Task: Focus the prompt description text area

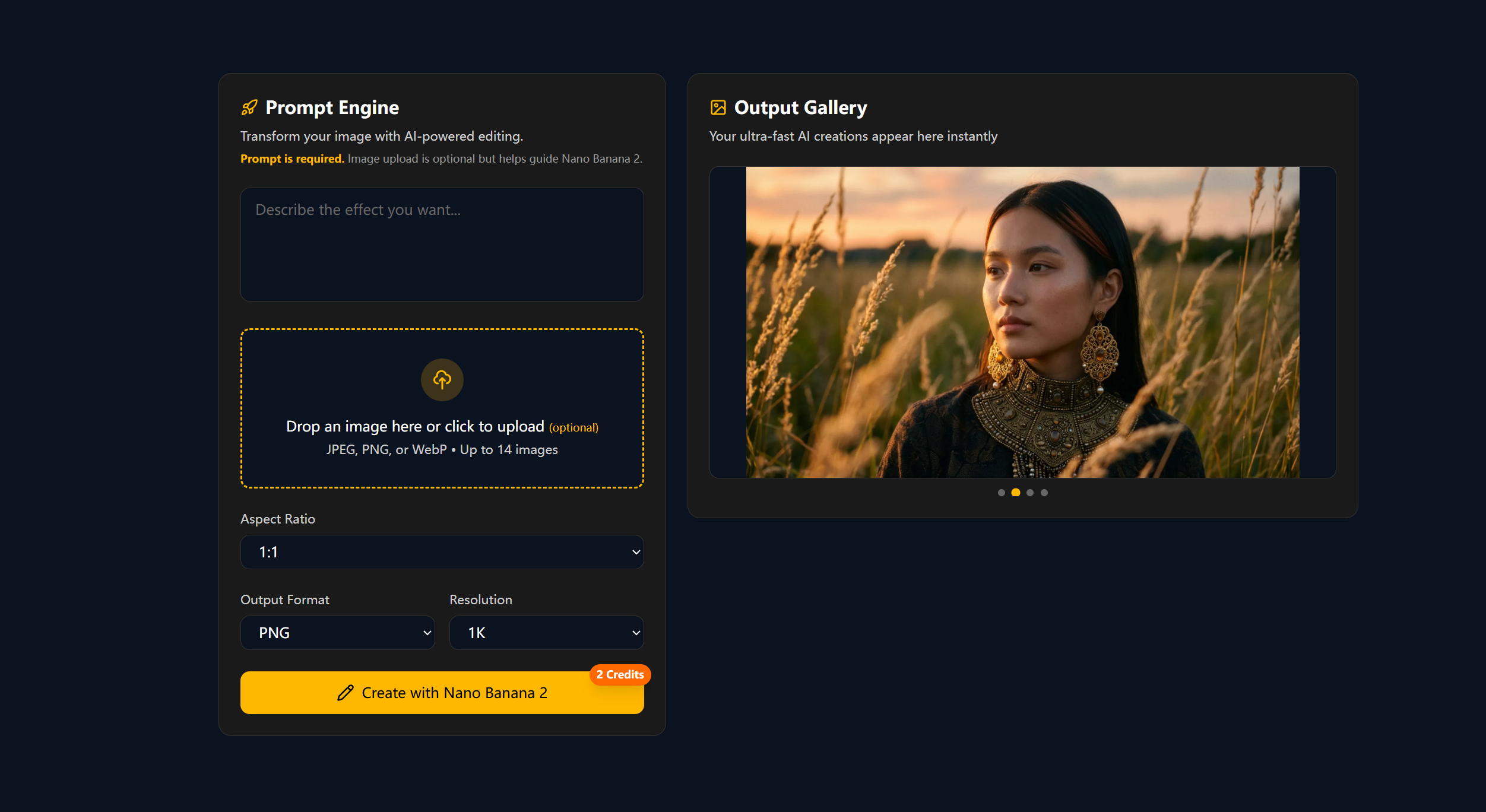Action: click(442, 245)
